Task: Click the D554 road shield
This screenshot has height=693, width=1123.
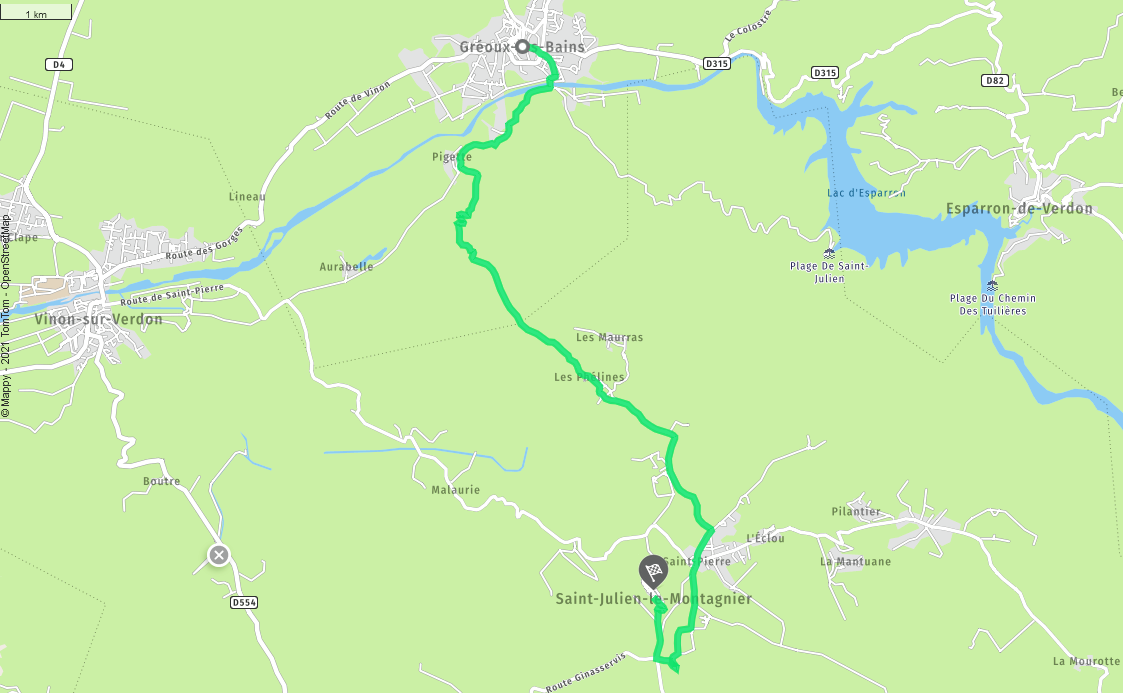Action: coord(244,603)
